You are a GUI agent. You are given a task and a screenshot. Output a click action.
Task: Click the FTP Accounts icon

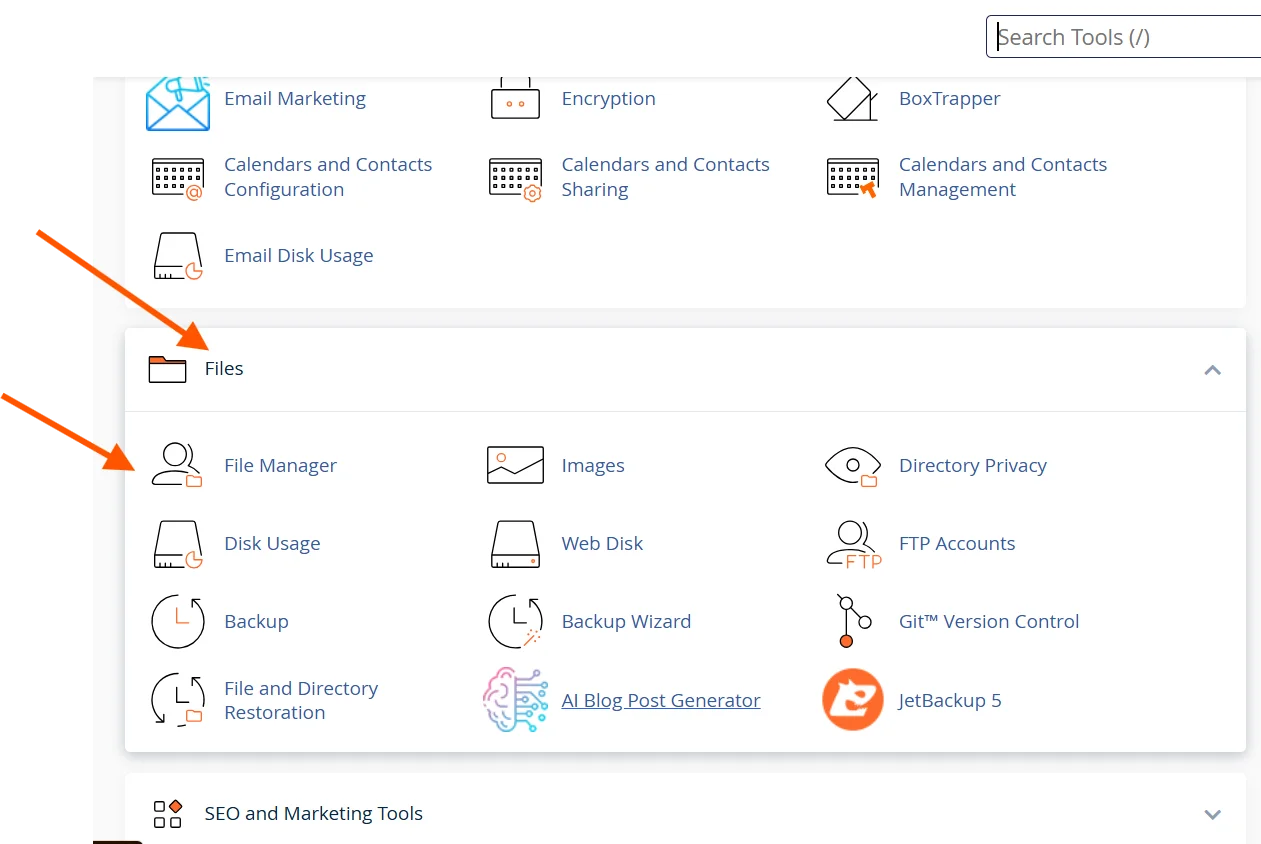click(852, 543)
